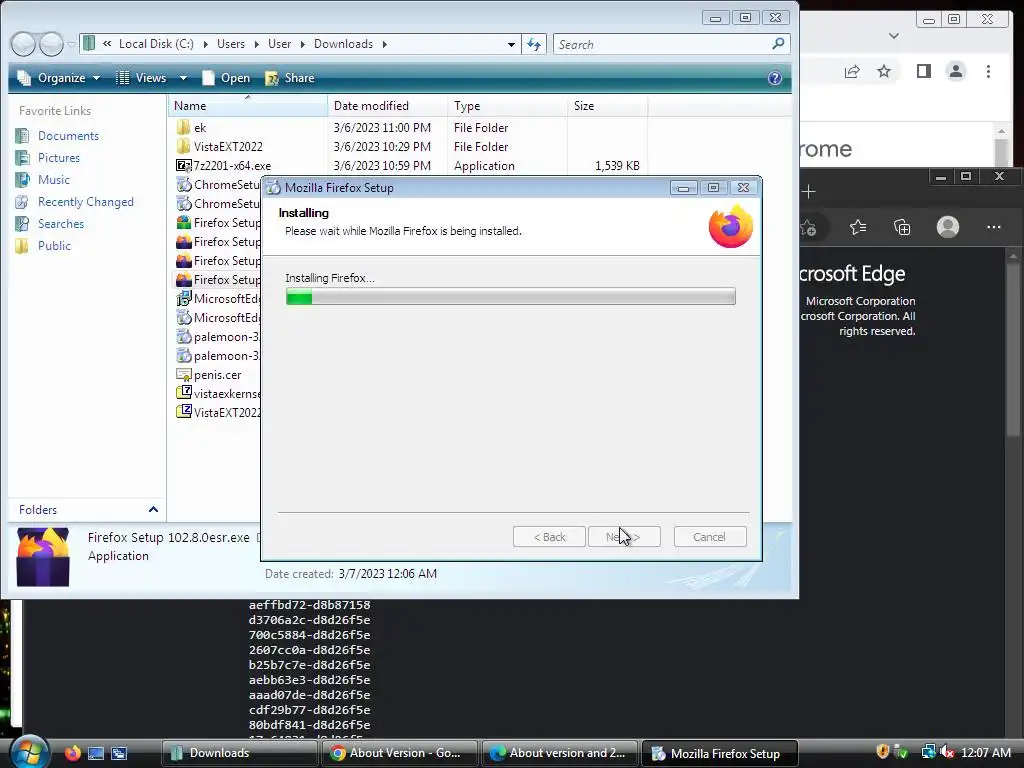Viewport: 1024px width, 768px height.
Task: Expand breadcrumb arrow after Users
Action: click(x=257, y=44)
